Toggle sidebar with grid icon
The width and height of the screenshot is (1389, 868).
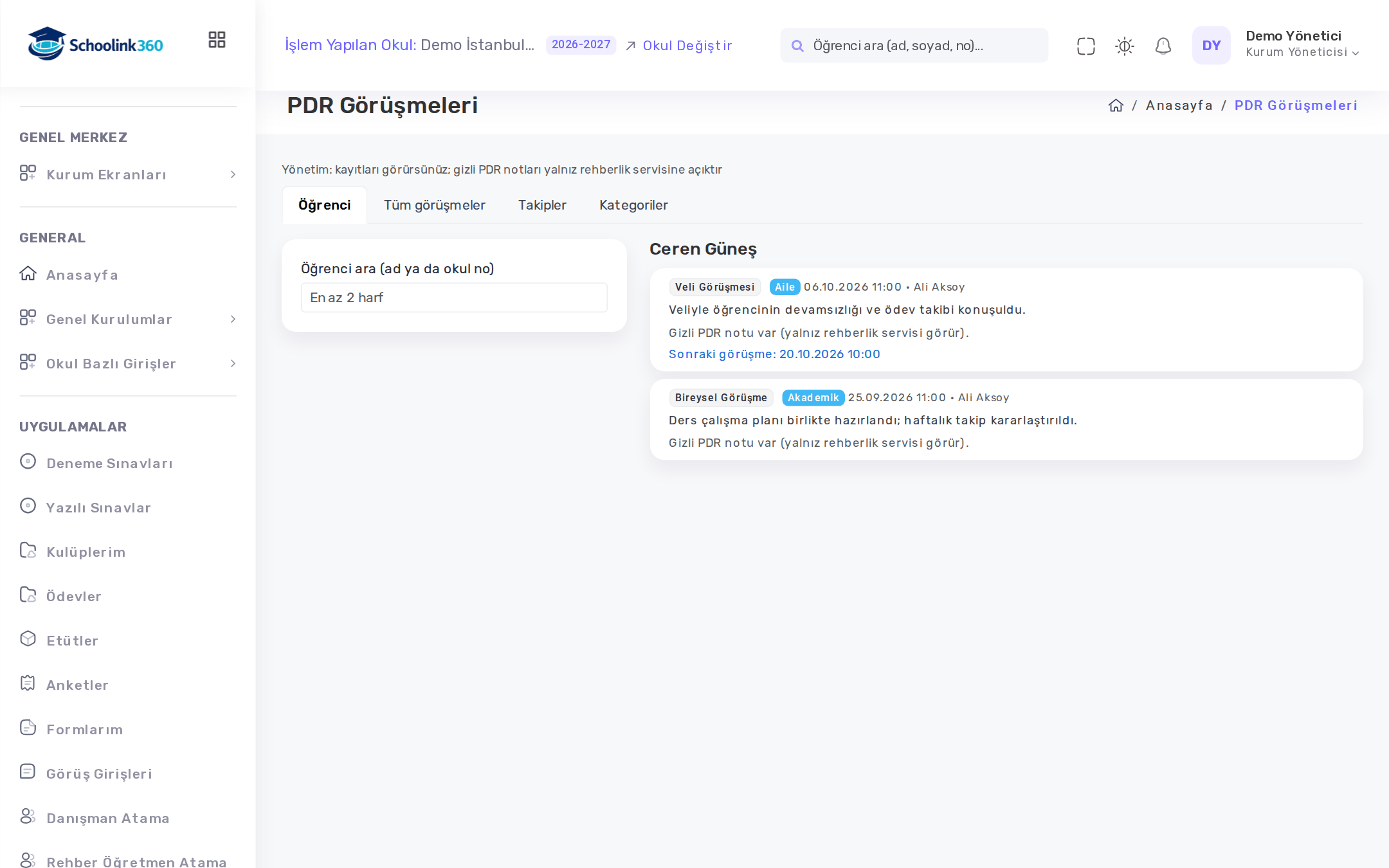(217, 40)
